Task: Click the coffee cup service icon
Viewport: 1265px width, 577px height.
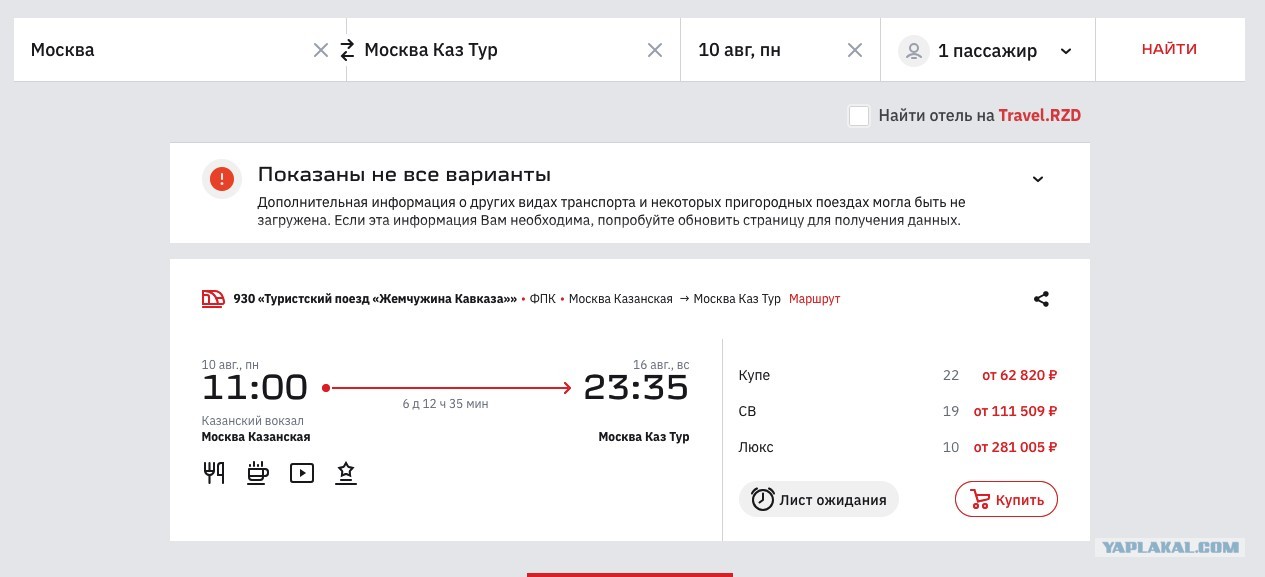Action: tap(258, 473)
